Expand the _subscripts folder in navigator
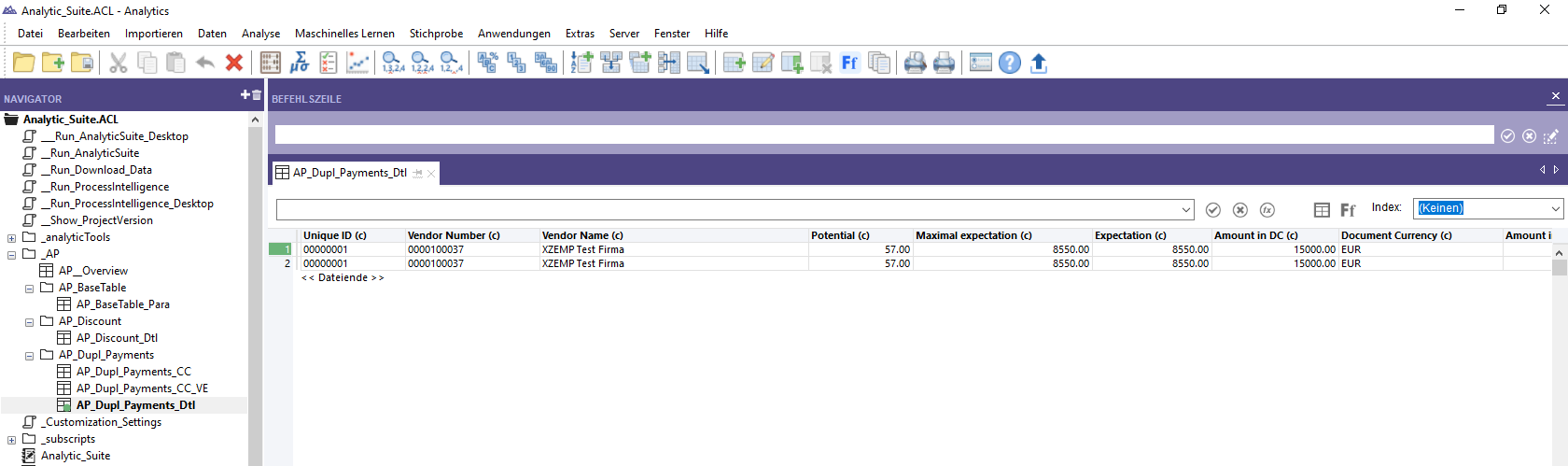The height and width of the screenshot is (466, 1568). click(x=11, y=440)
